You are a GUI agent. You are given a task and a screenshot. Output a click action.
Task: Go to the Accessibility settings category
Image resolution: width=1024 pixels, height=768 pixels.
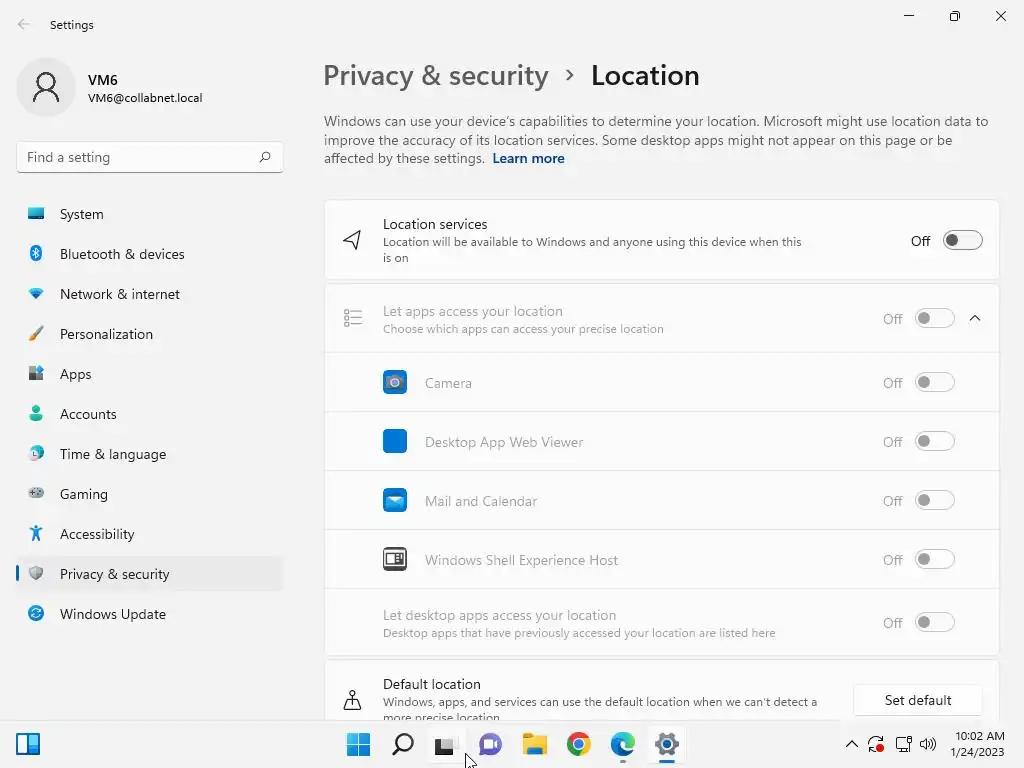click(97, 534)
